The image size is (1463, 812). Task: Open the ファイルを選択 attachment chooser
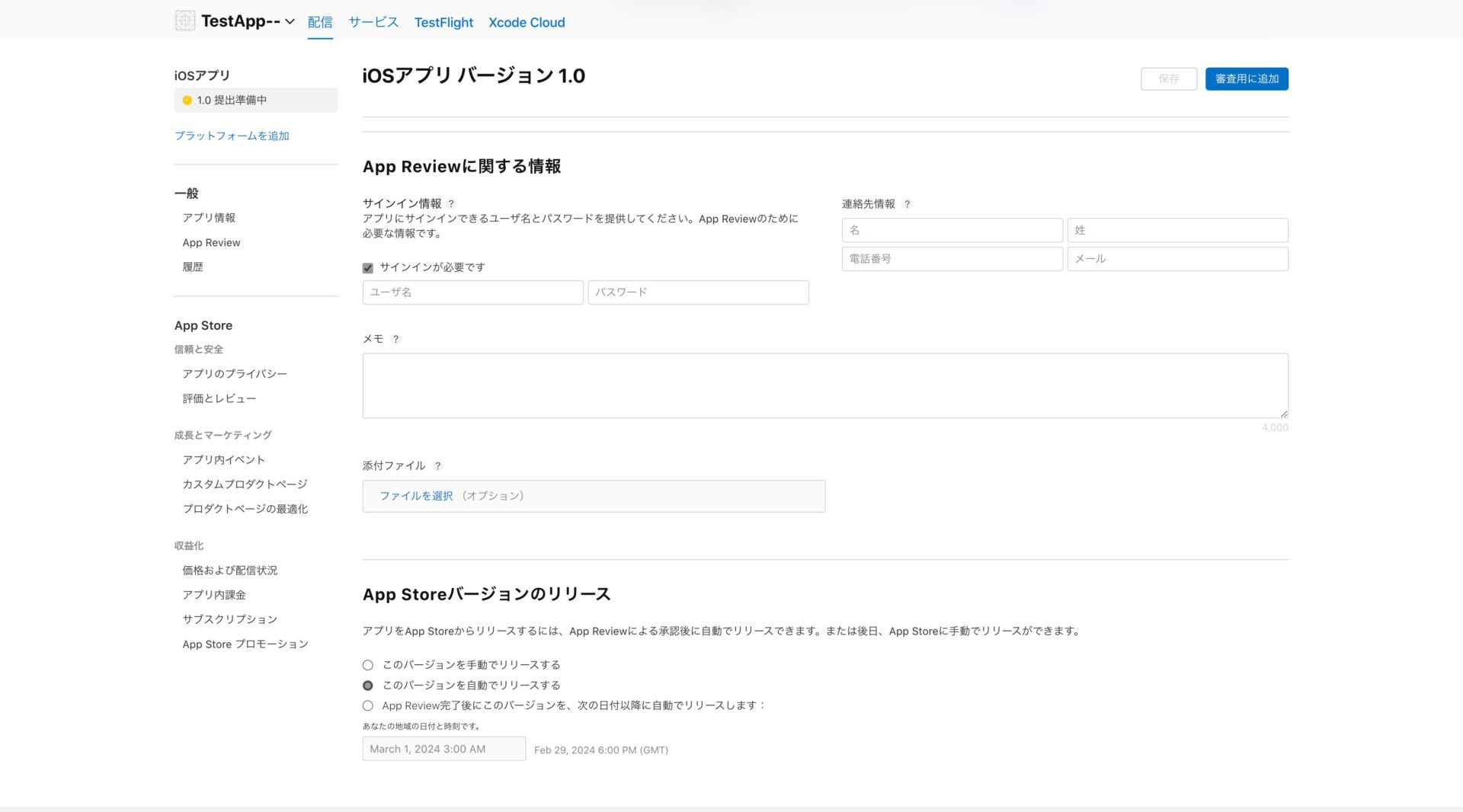416,496
